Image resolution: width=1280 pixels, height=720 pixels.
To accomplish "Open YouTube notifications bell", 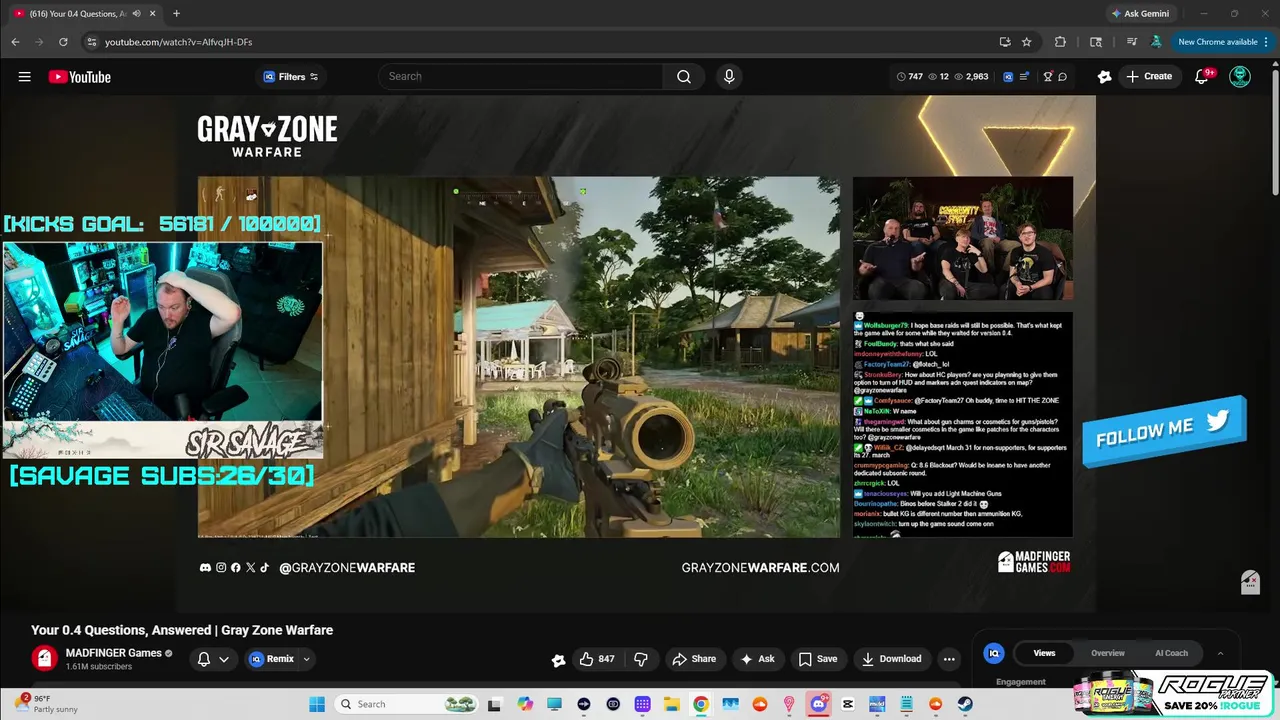I will (1203, 77).
